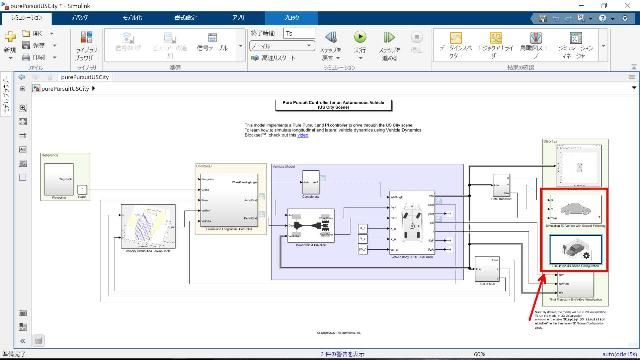Click Fit to View in canvas palette
Viewport: 640px width, 360px height.
23,122
